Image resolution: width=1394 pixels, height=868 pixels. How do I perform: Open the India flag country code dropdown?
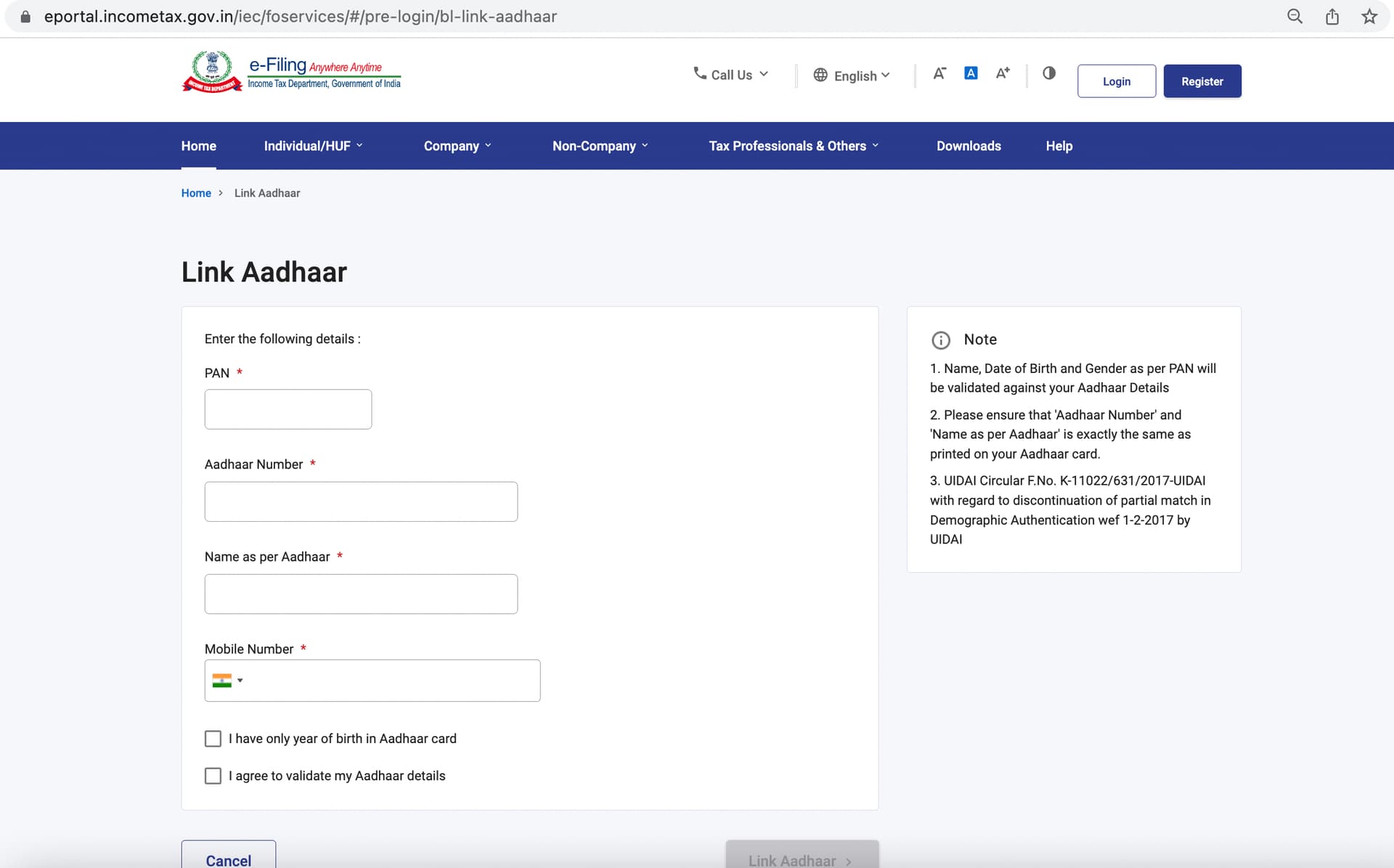click(x=227, y=681)
